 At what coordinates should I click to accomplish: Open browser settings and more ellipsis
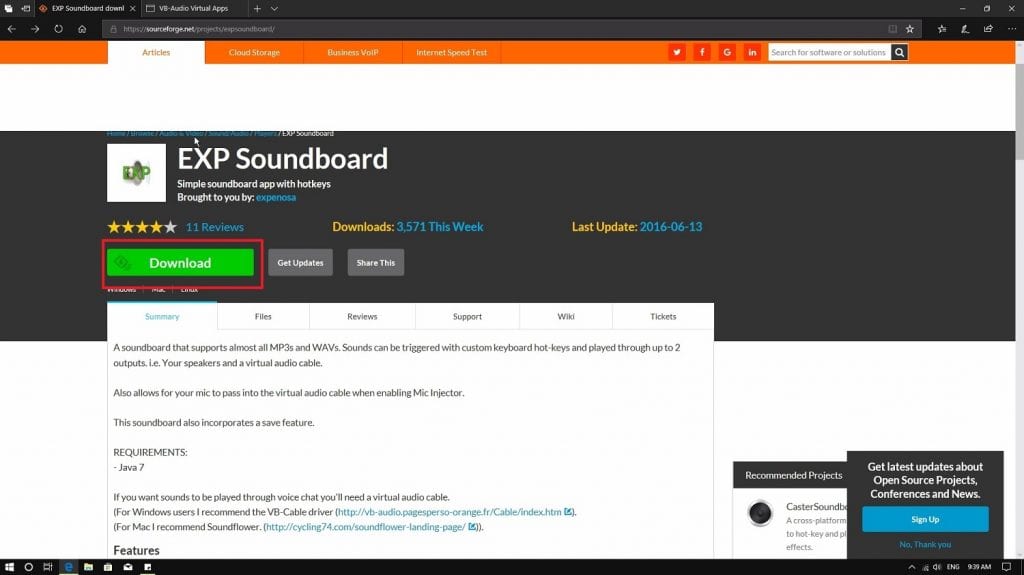1012,29
